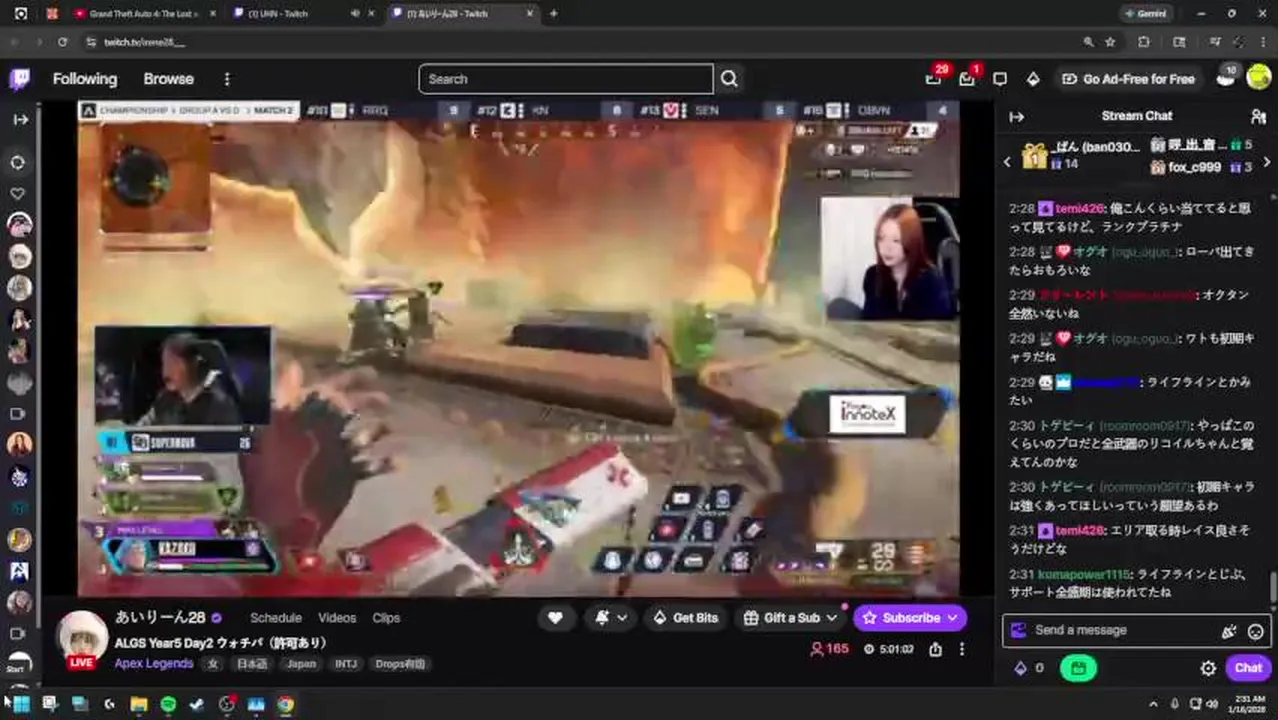Open the browser extensions puzzle icon
The image size is (1278, 720).
pyautogui.click(x=1144, y=42)
